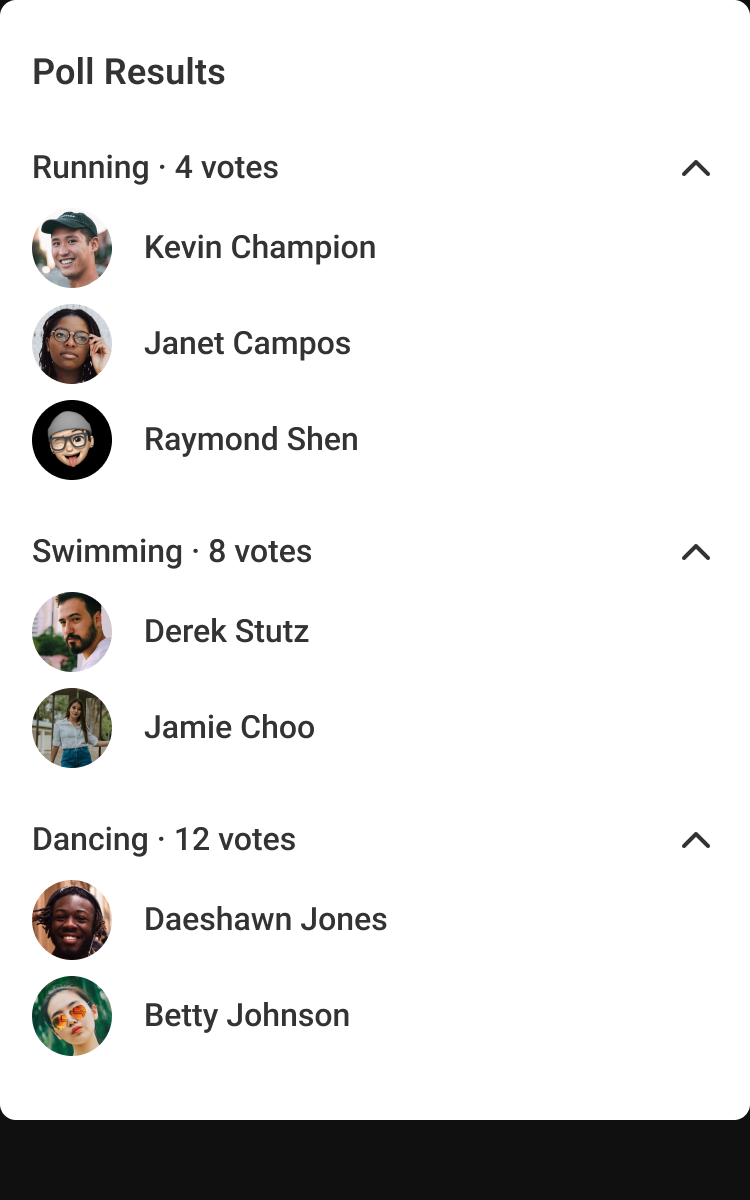Select the Betty Johnson name
Image resolution: width=750 pixels, height=1200 pixels.
[247, 1015]
